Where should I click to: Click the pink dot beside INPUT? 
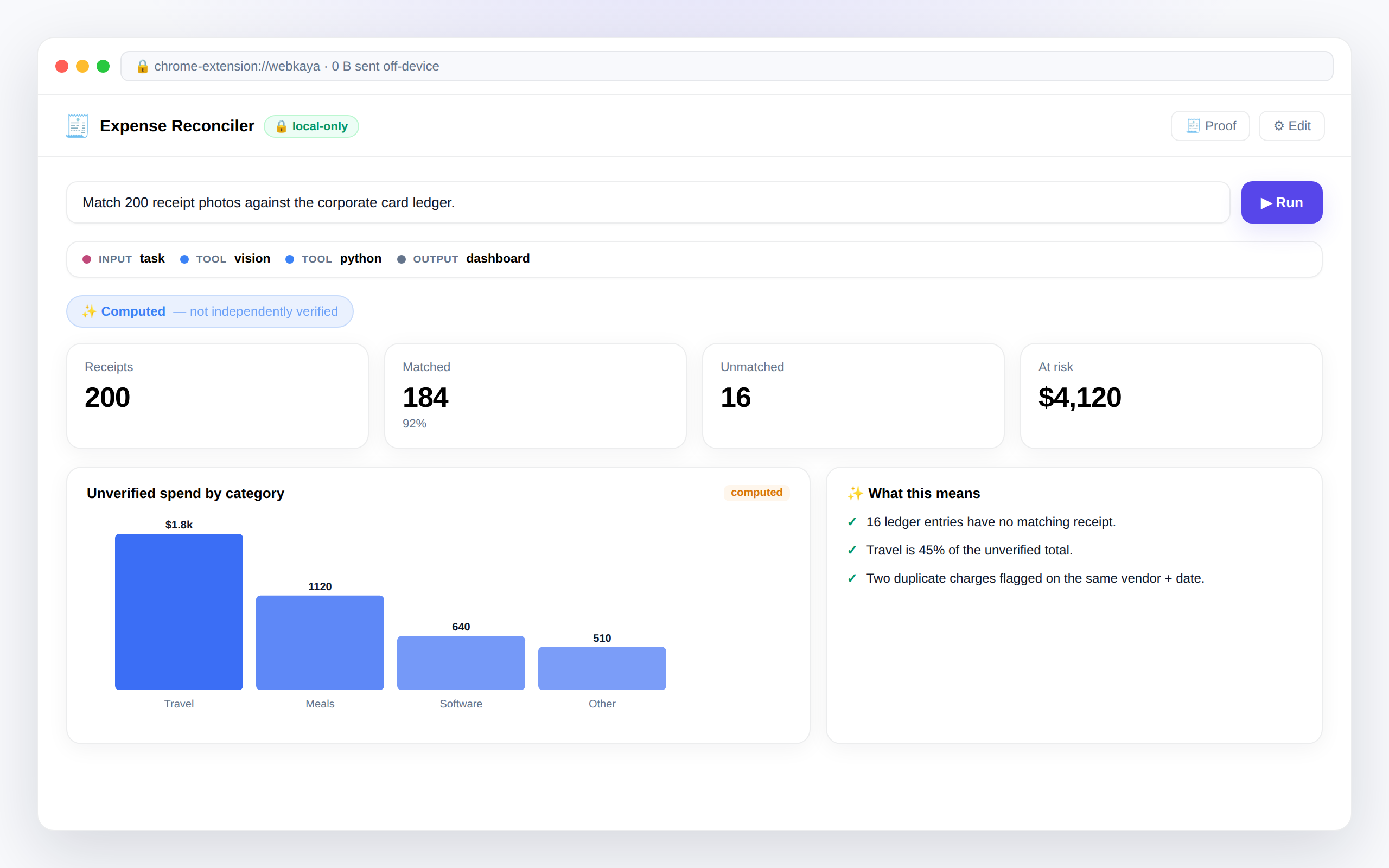coord(87,259)
